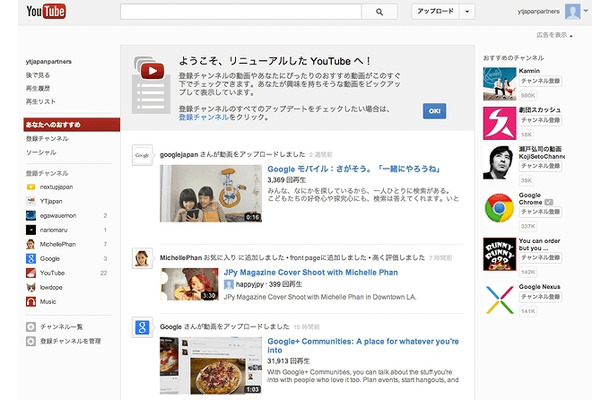Screen dimensions: 610x400
Task: Click MichellePhan avatar icon in feed
Action: click(142, 258)
